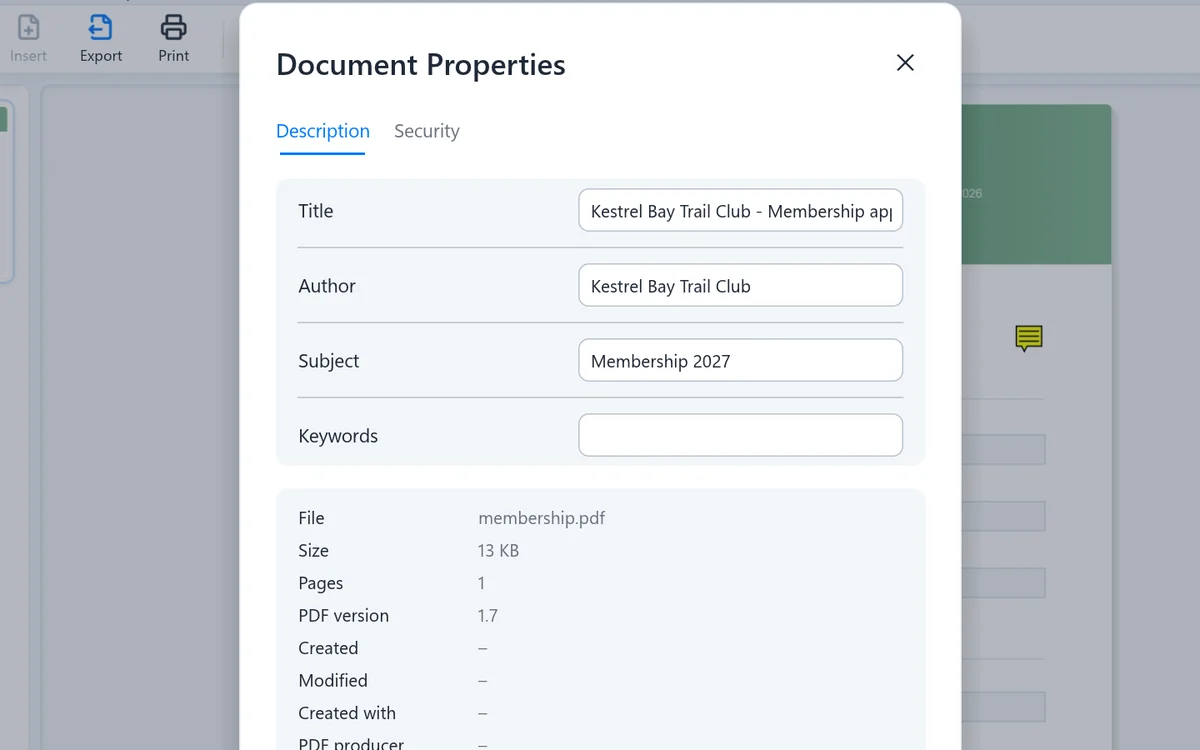Click the 'File' row label
This screenshot has height=750, width=1200.
click(311, 518)
